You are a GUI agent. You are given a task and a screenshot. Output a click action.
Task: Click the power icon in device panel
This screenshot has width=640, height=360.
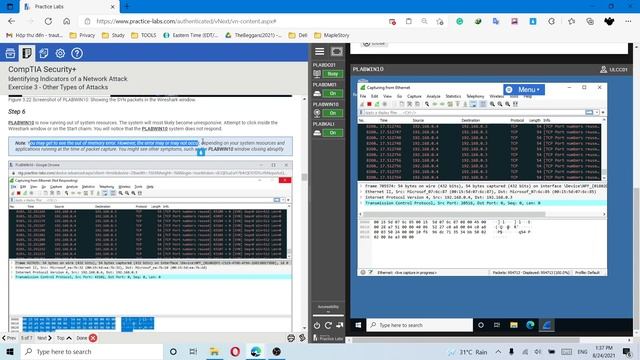(317, 325)
